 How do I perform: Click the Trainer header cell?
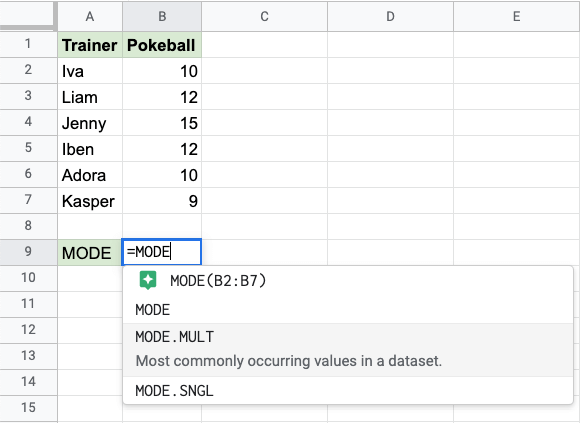[x=90, y=45]
